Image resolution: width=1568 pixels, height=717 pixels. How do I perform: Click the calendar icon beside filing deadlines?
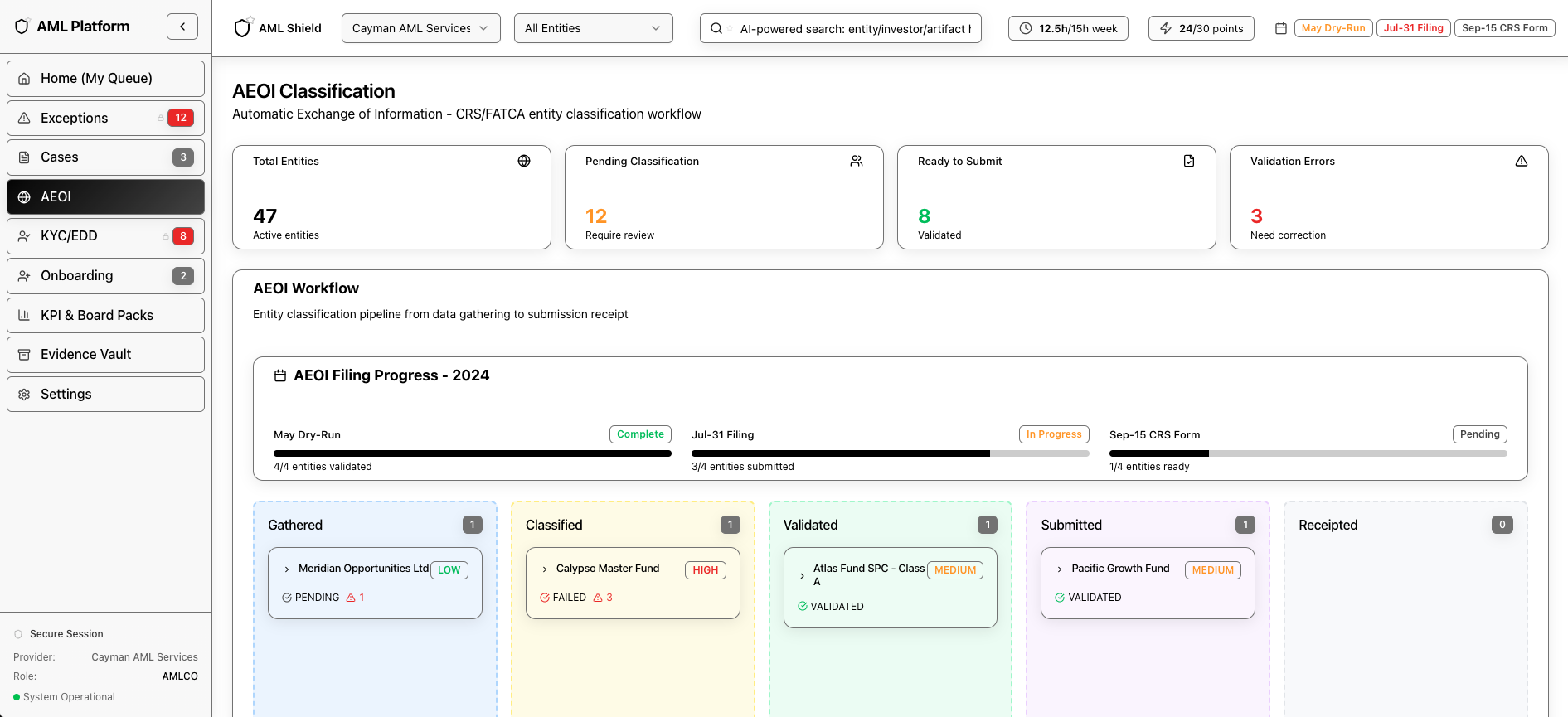[x=1280, y=28]
